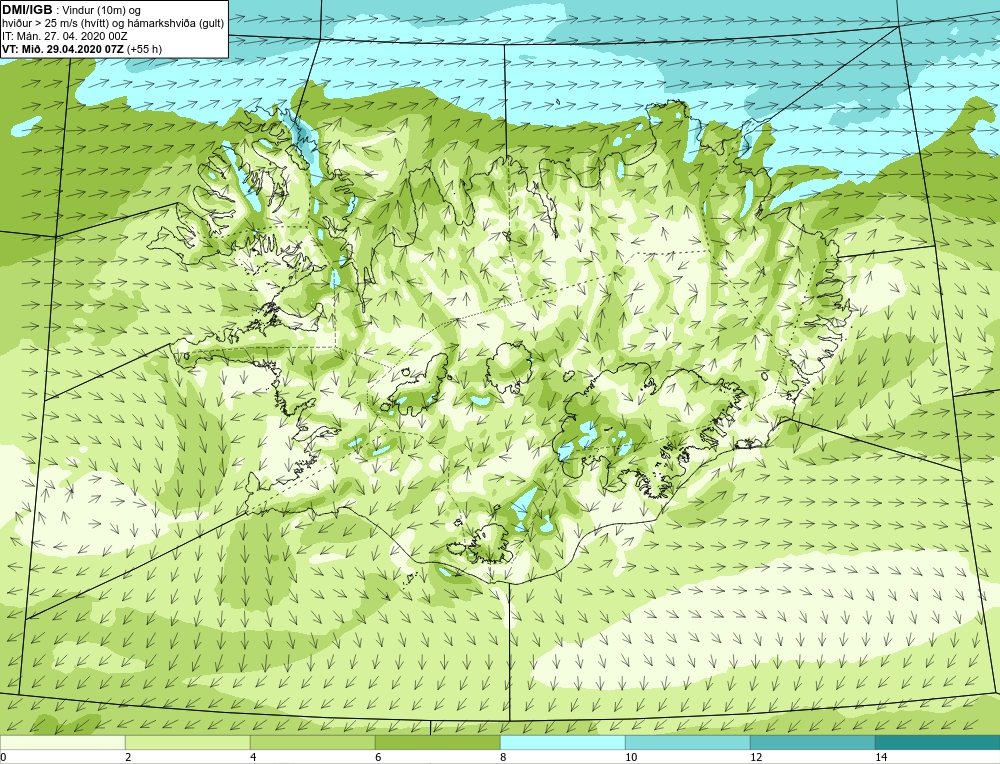Screen dimensions: 1000x764
Task: Click the 2–4 m/s light green legend swatch
Action: (188, 742)
